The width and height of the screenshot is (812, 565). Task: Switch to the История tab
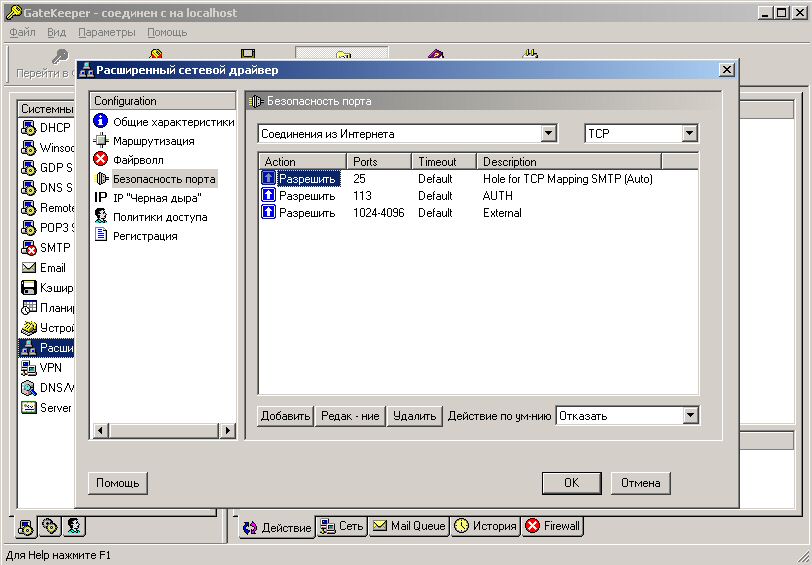[485, 526]
